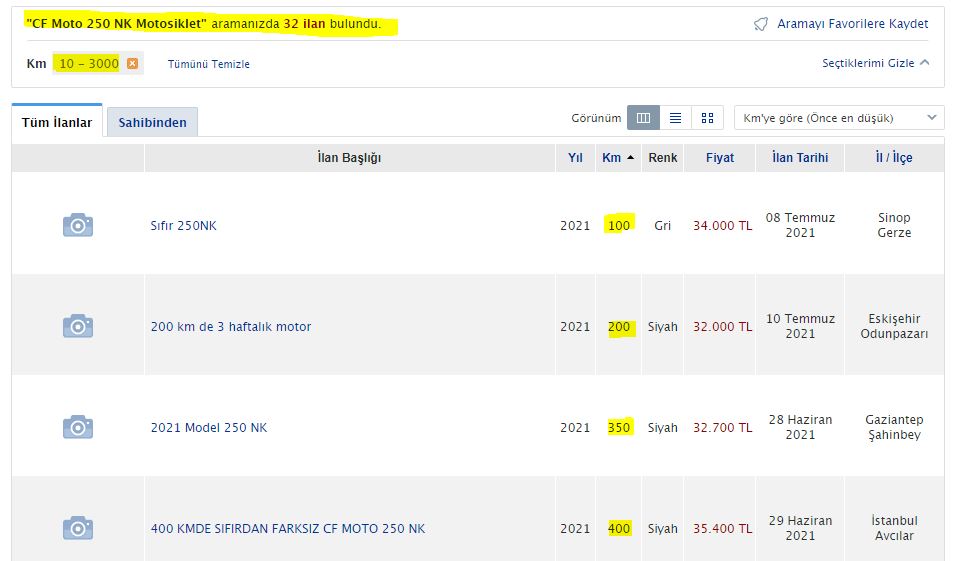
Task: Open photo placeholder of 400 KMDE listing
Action: tap(78, 528)
